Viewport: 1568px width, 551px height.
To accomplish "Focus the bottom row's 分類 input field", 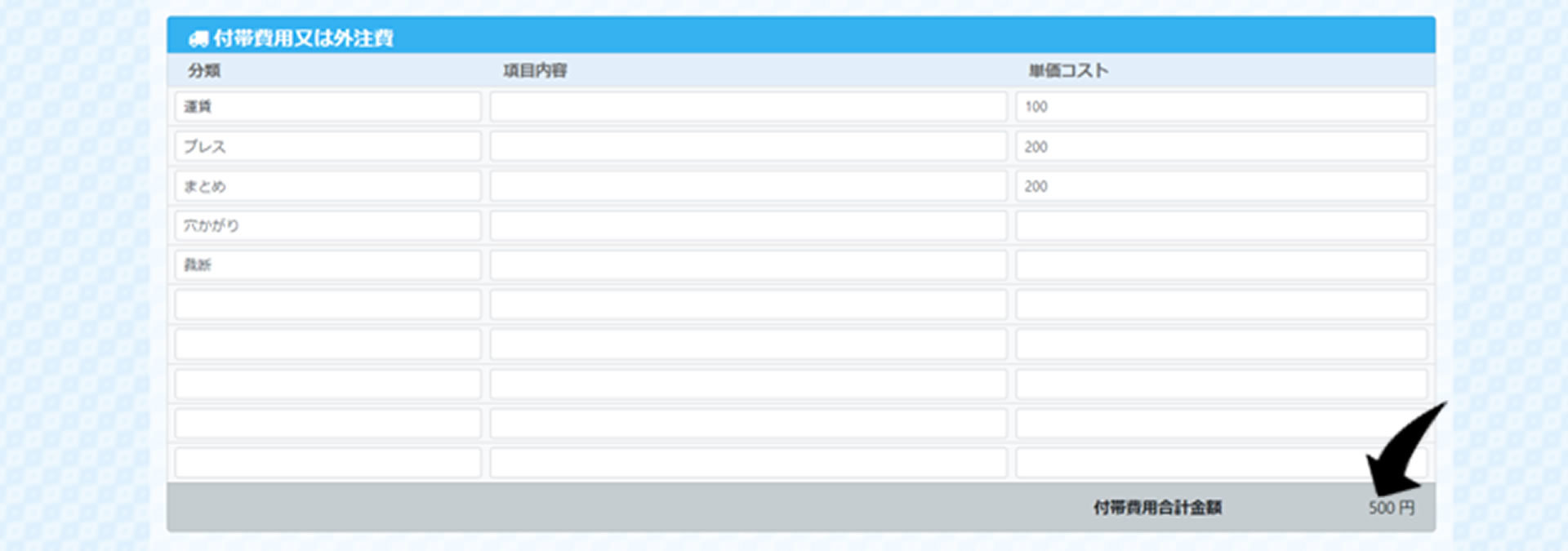I will pyautogui.click(x=327, y=463).
